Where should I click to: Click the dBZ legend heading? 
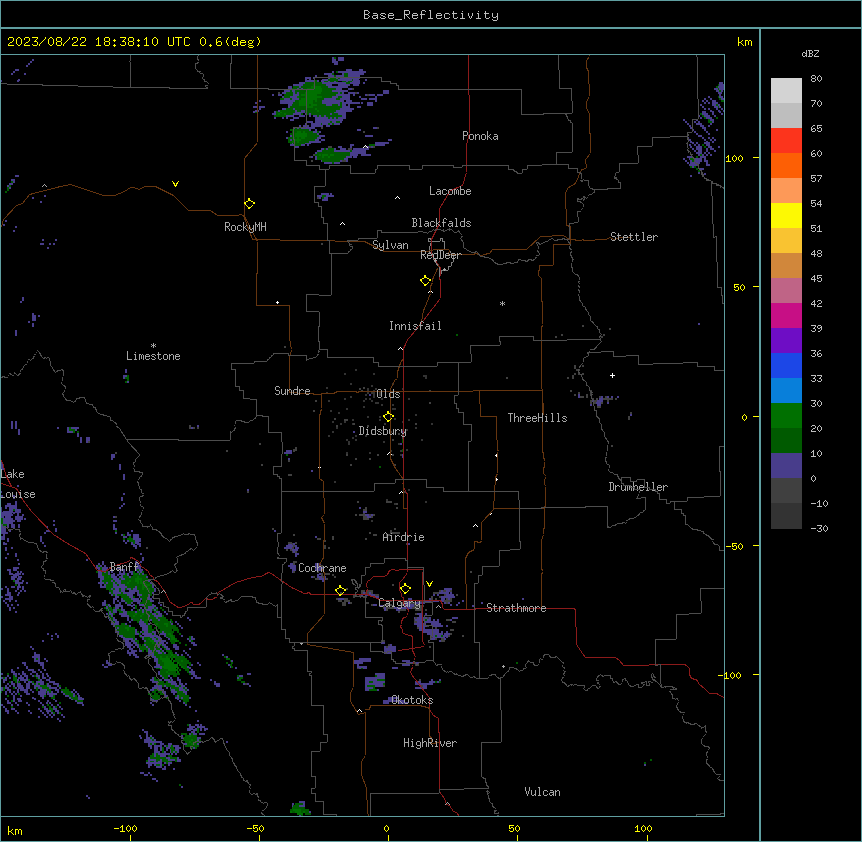(x=810, y=53)
